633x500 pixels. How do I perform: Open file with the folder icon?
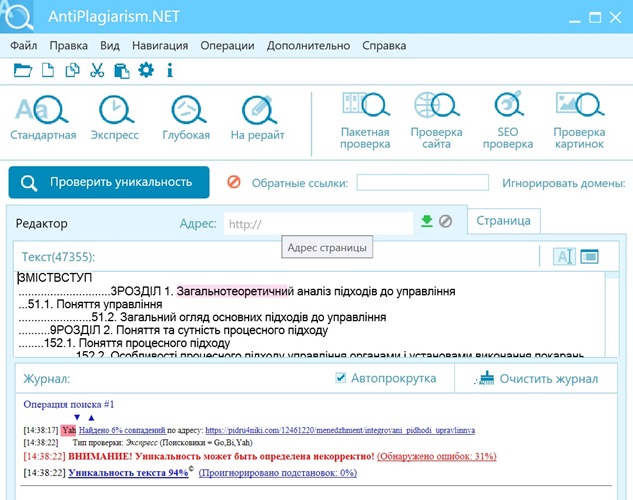coord(23,70)
